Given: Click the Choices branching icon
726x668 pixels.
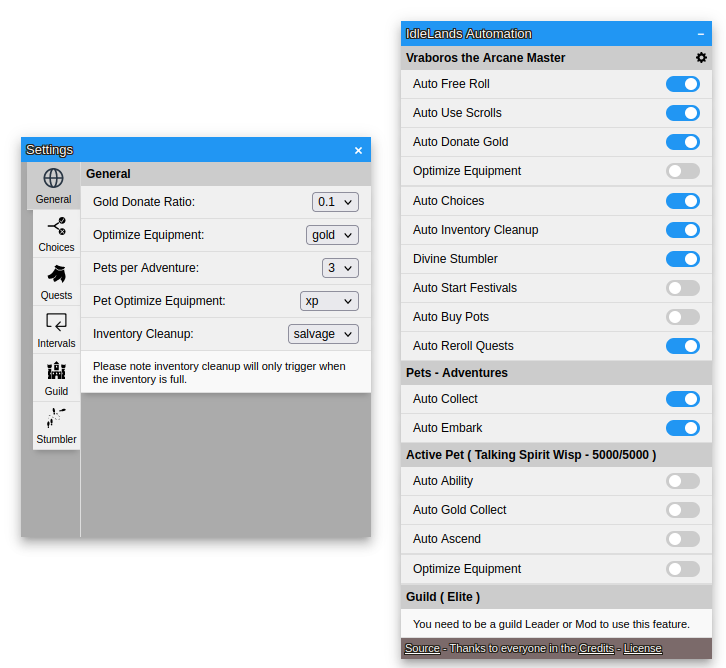Looking at the screenshot, I should 56,226.
